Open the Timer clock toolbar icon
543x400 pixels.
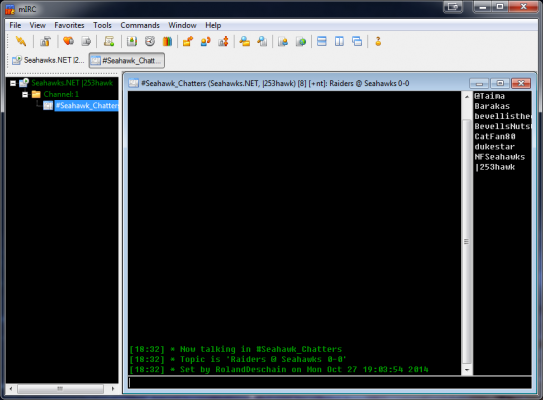tap(150, 42)
